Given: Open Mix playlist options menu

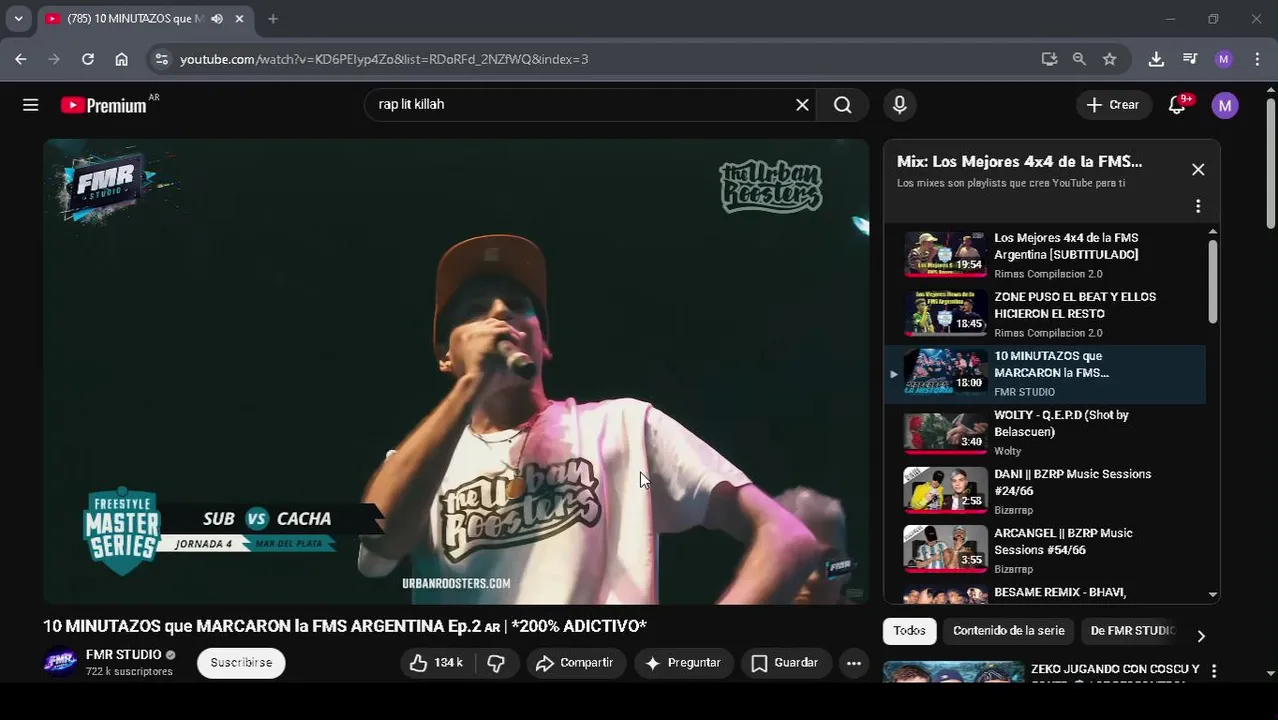Looking at the screenshot, I should (x=1198, y=206).
